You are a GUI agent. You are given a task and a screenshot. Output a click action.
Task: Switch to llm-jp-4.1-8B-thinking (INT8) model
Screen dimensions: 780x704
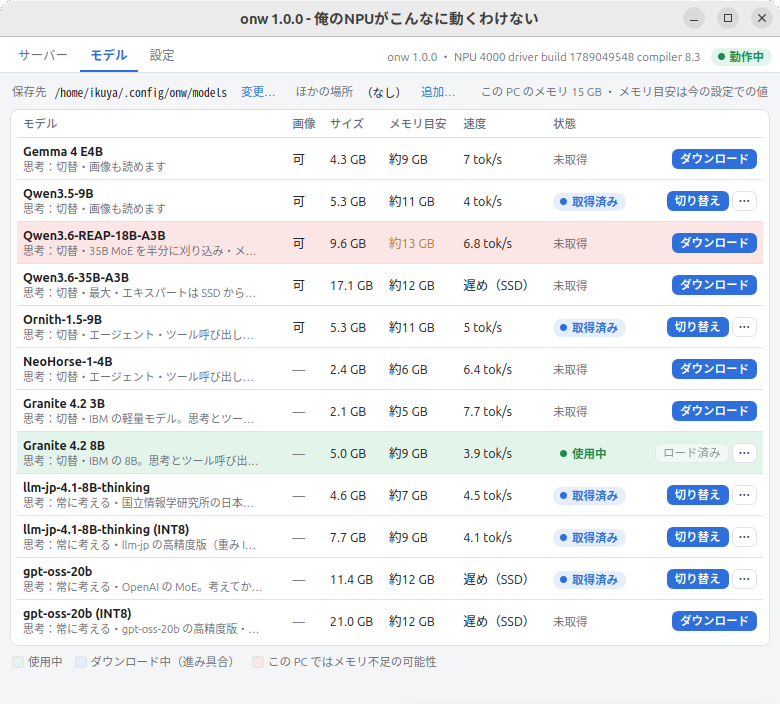[697, 537]
